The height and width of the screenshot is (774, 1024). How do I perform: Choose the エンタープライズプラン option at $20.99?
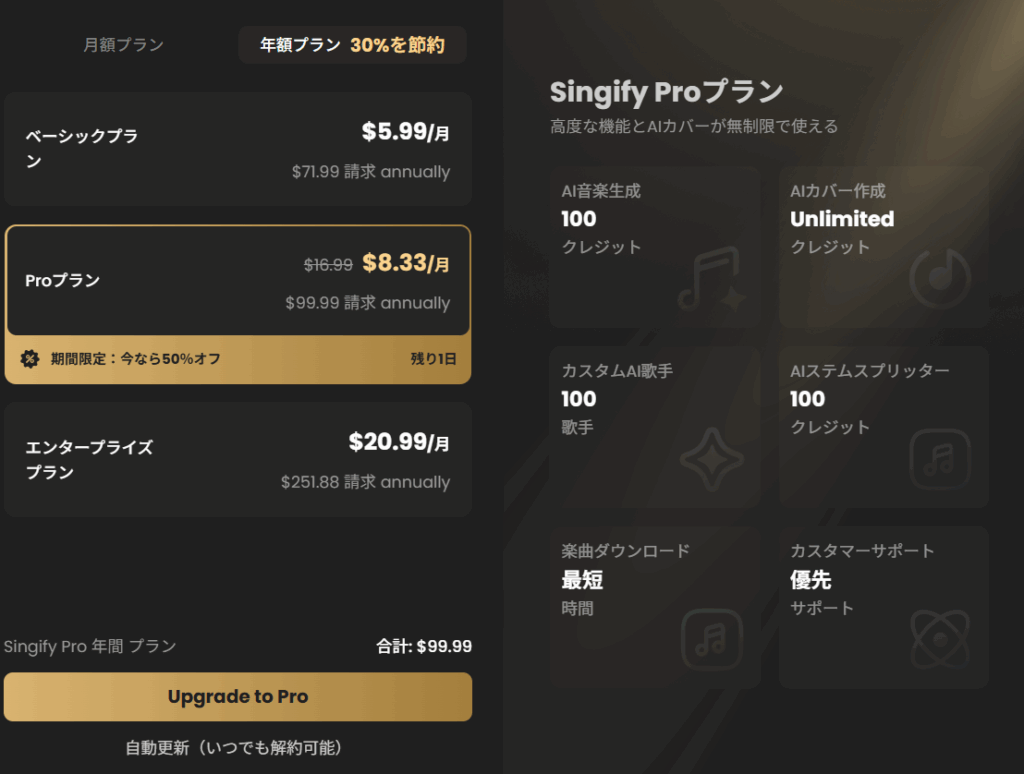(238, 459)
